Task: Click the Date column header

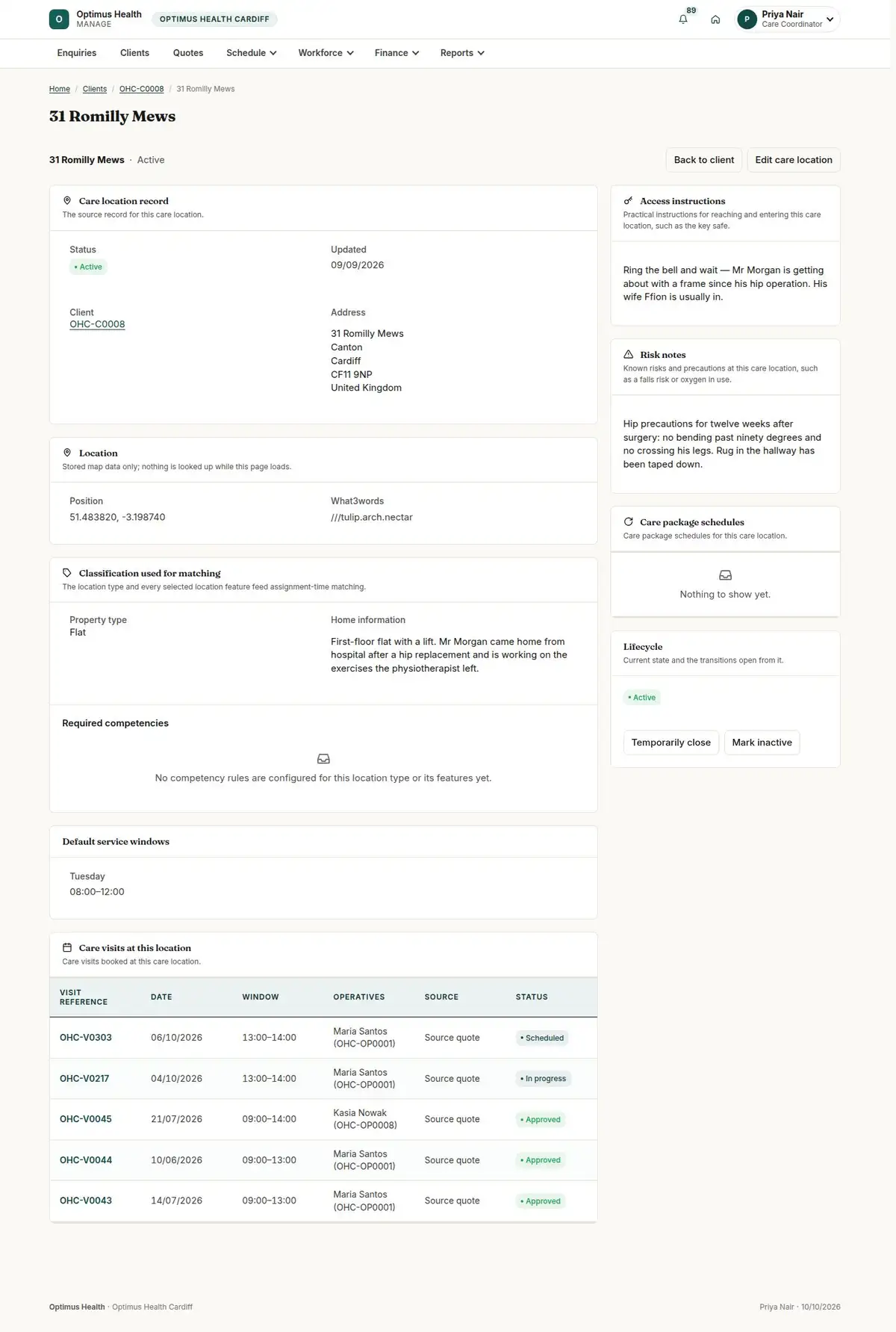Action: pos(161,997)
